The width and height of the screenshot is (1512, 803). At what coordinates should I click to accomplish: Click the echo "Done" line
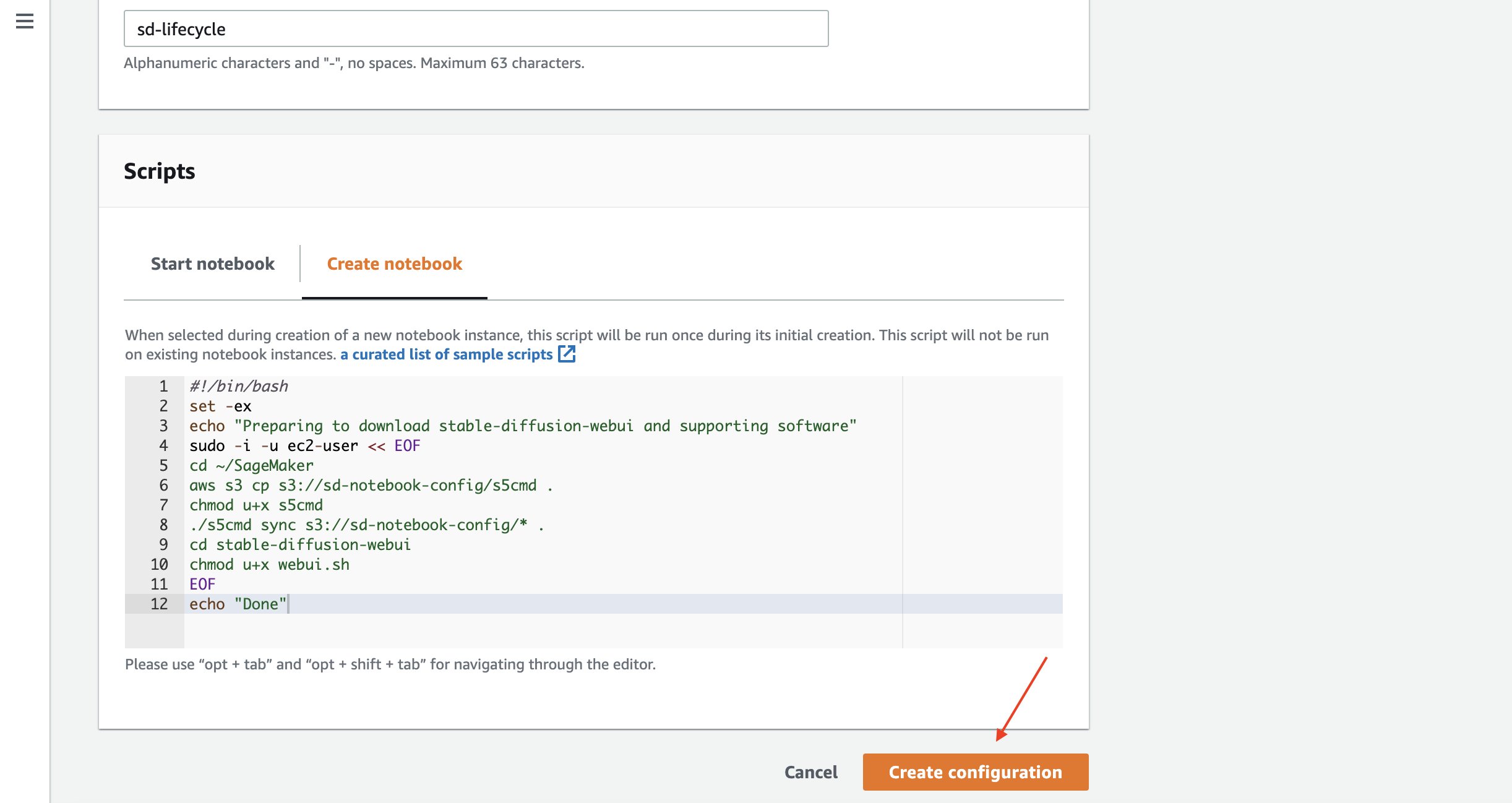(x=238, y=603)
